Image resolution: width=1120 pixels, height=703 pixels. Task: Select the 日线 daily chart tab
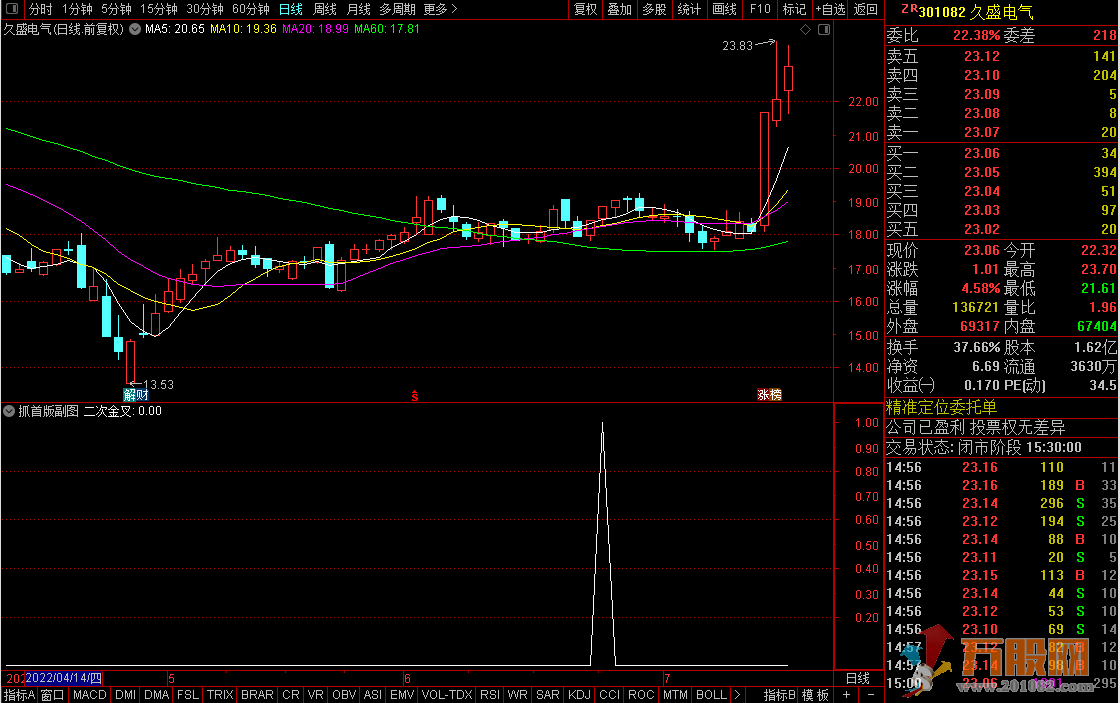click(291, 9)
